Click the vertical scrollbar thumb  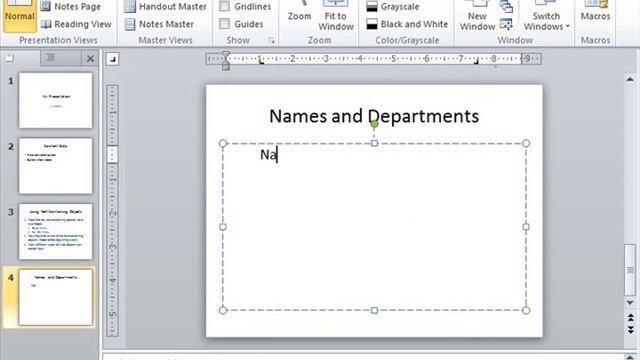pyautogui.click(x=630, y=270)
